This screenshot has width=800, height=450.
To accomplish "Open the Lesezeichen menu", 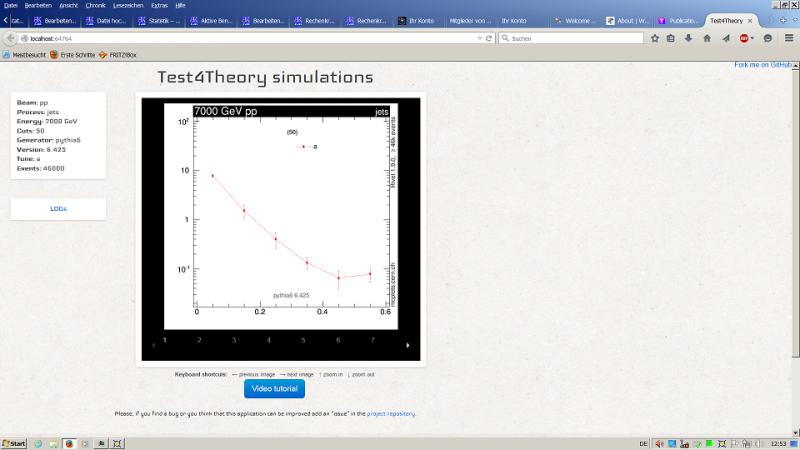I will [x=128, y=5].
